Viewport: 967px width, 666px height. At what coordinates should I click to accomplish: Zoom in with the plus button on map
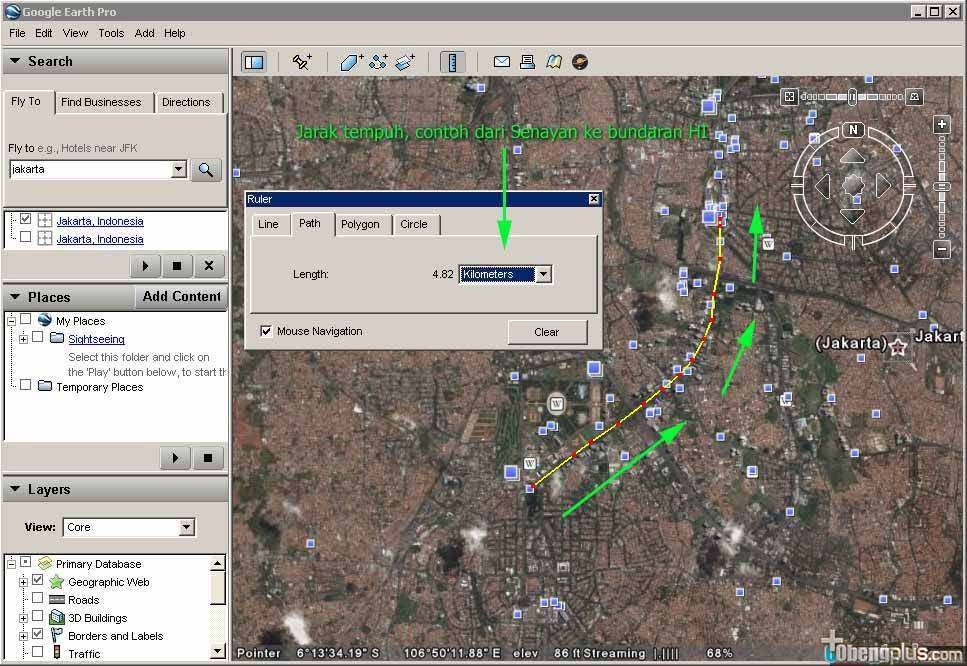click(x=942, y=125)
